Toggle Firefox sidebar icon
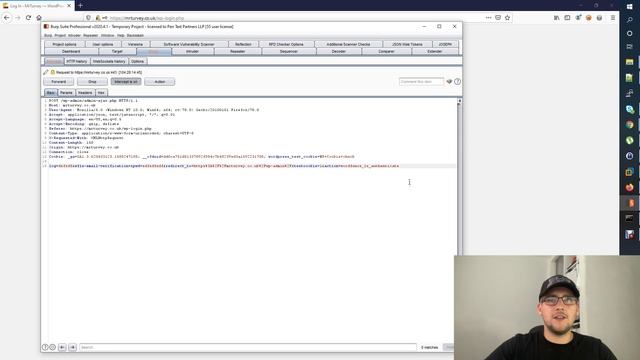 [x=567, y=18]
